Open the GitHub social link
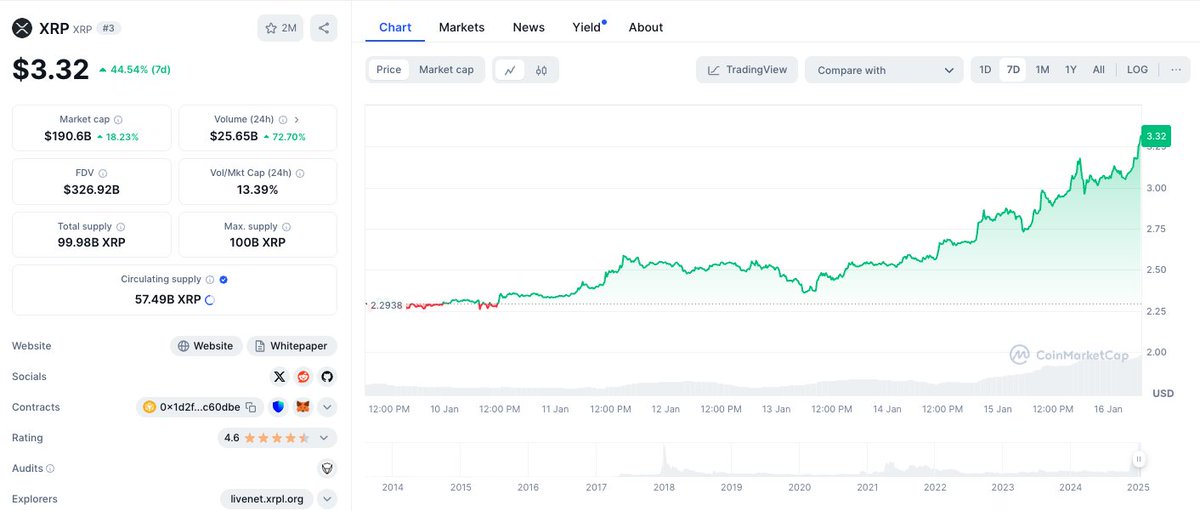1200x511 pixels. click(x=327, y=377)
